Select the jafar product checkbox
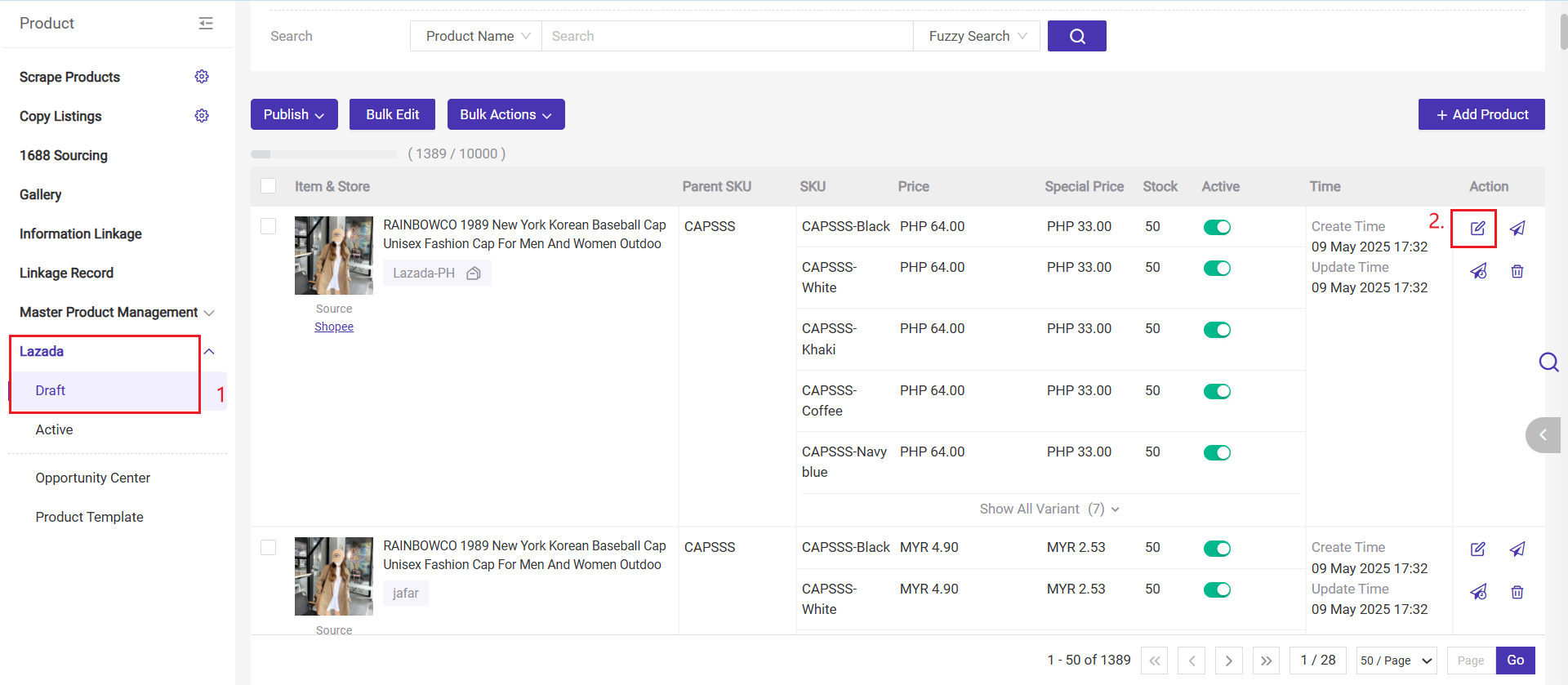 (x=268, y=547)
